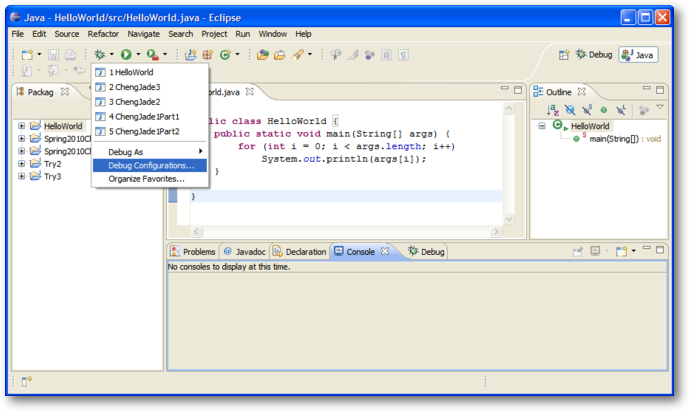Click the Print toolbar icon

pos(70,55)
